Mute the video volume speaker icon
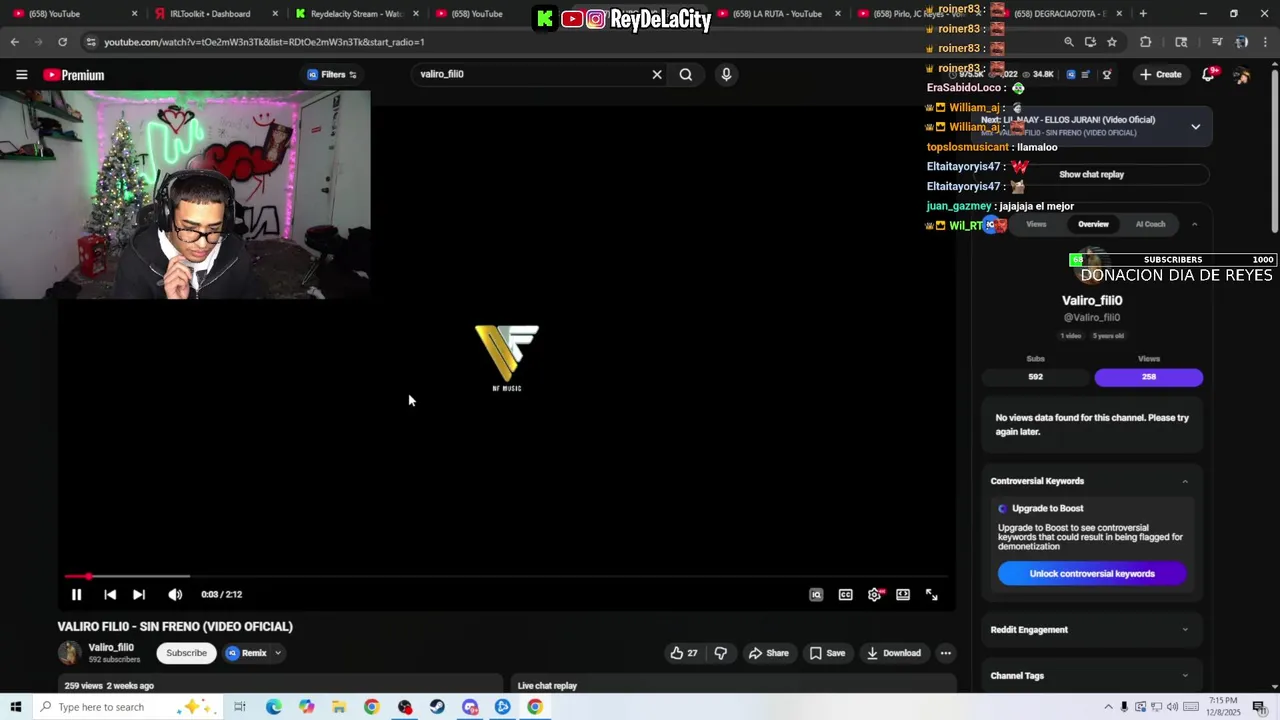Viewport: 1280px width, 720px height. (x=175, y=594)
